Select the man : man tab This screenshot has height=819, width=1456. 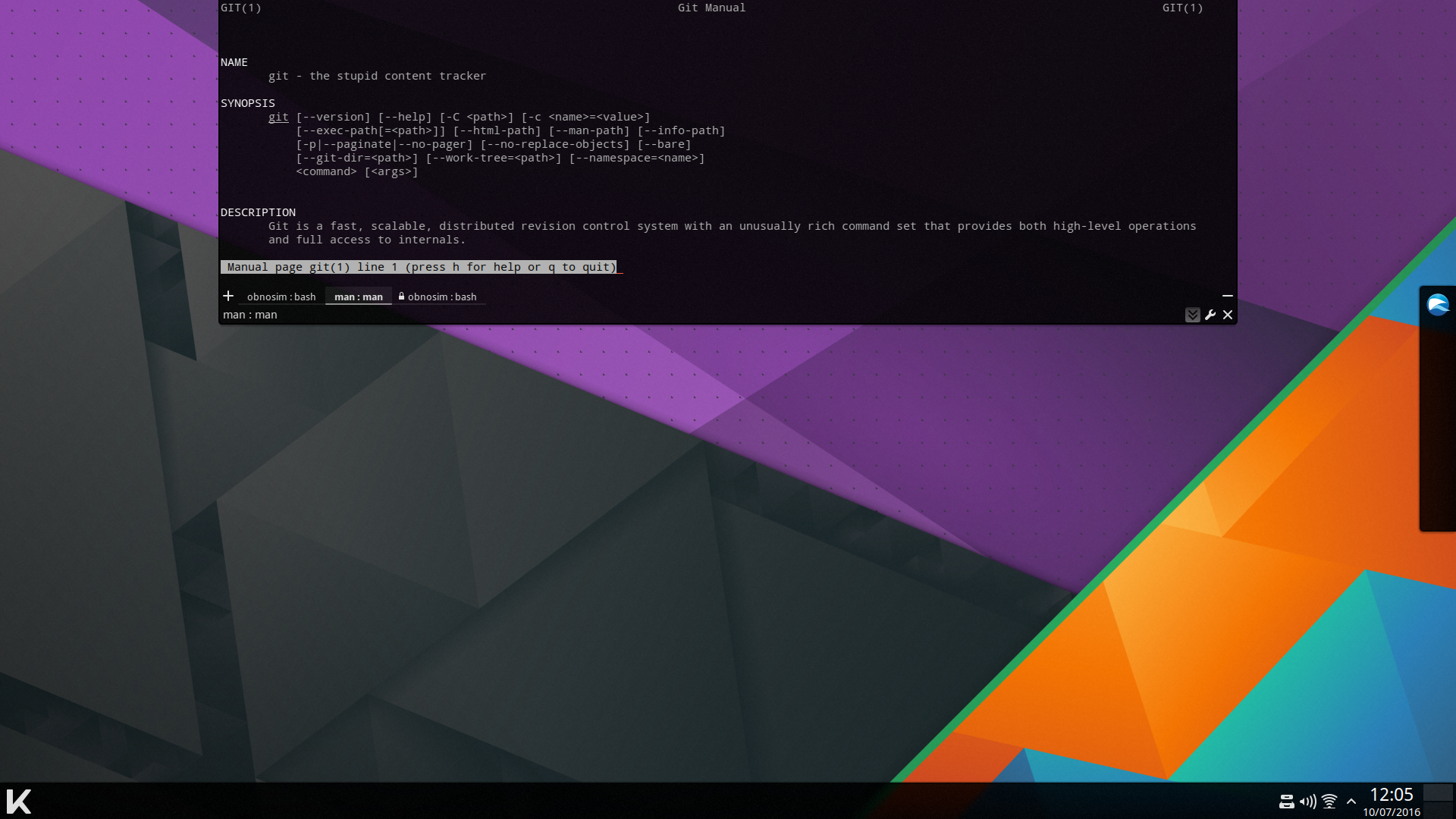[x=359, y=297]
